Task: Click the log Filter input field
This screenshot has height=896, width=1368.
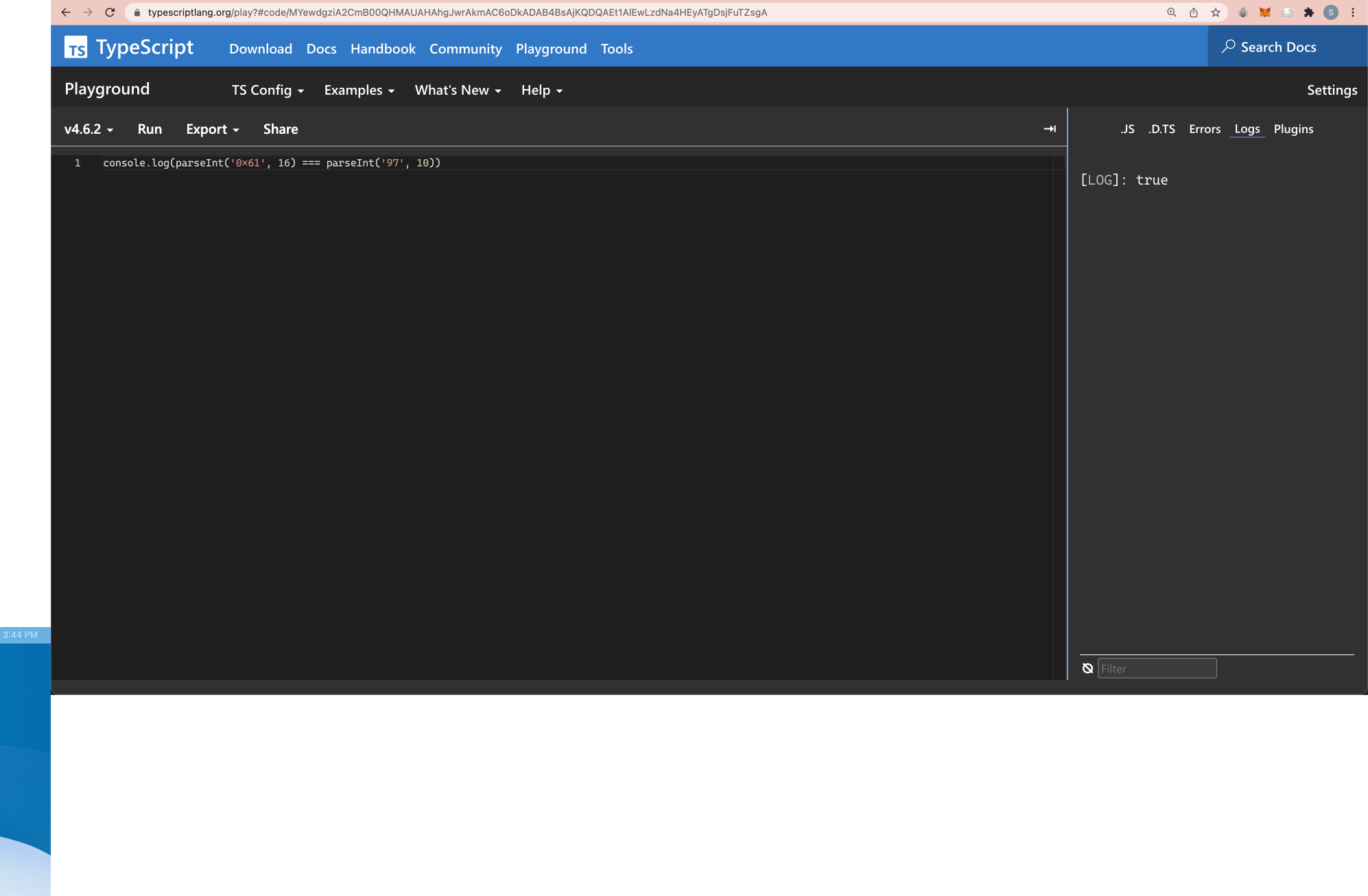Action: coord(1157,668)
